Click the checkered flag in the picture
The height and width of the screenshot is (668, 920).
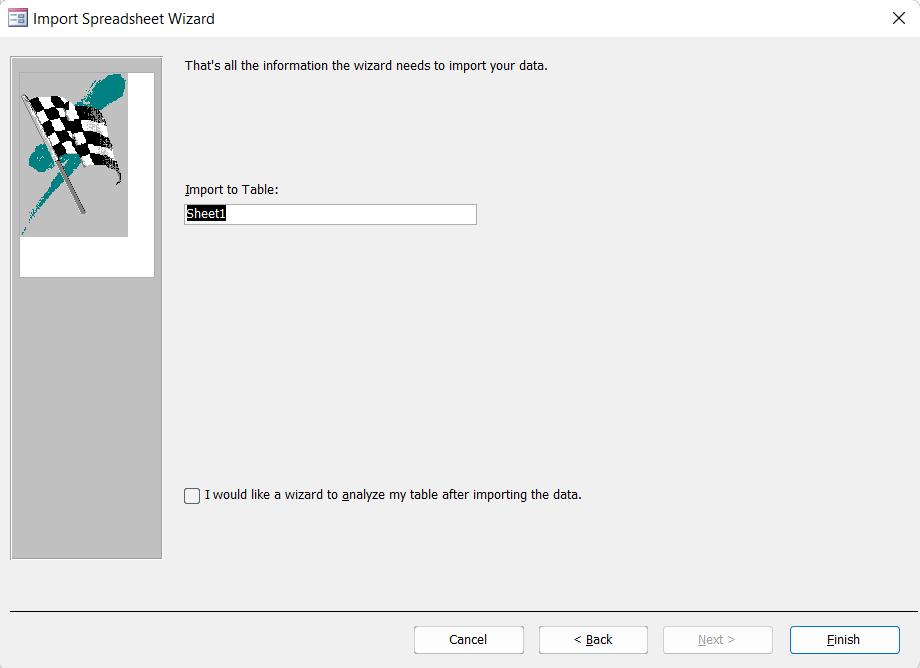tap(73, 130)
